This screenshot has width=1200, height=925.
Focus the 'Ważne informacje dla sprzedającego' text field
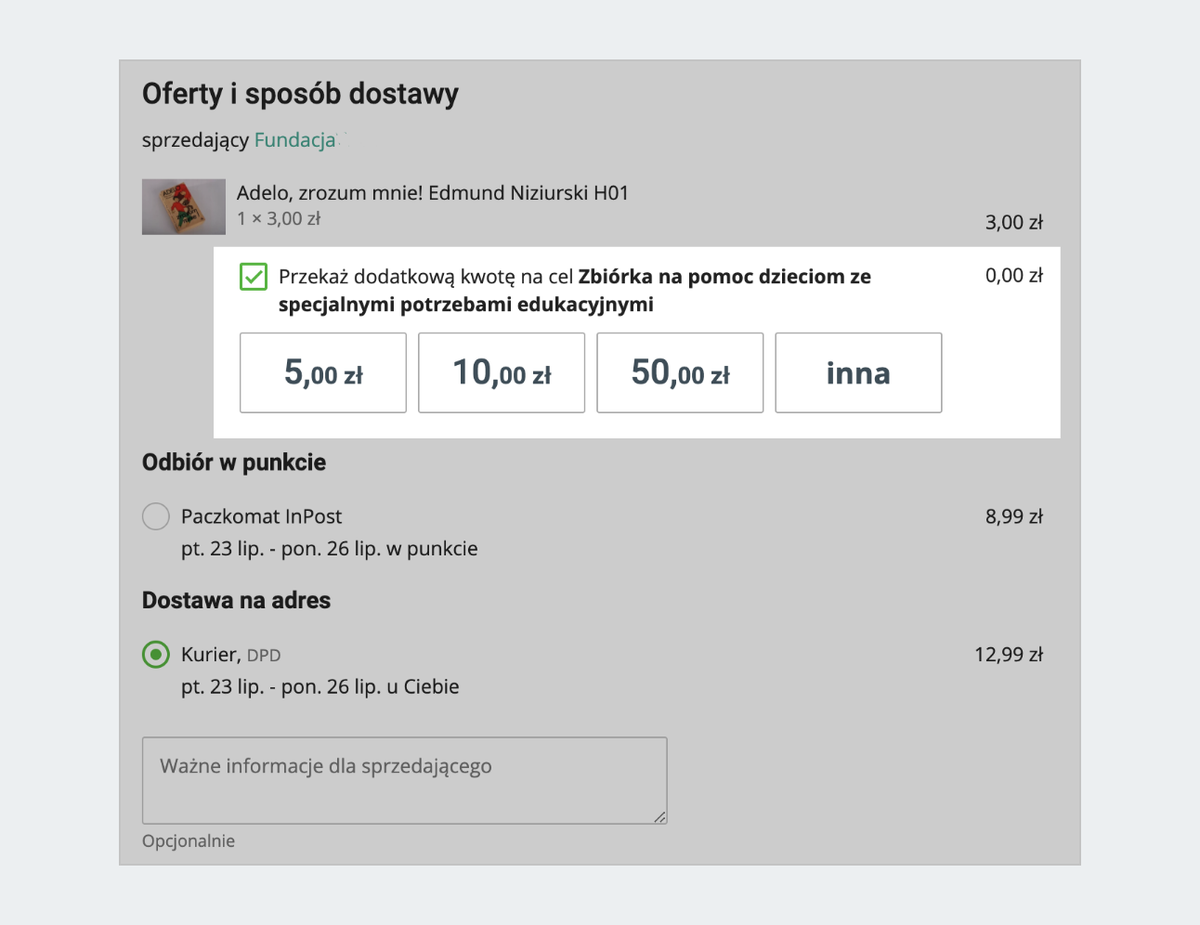[x=404, y=780]
